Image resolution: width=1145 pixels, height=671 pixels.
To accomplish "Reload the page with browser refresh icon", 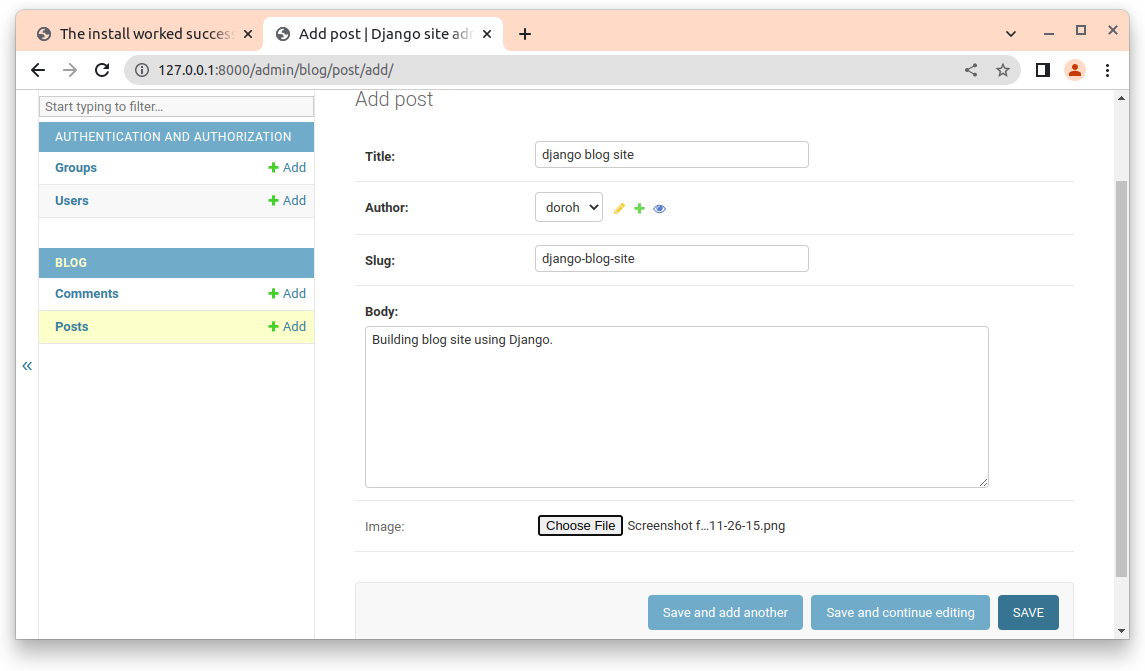I will pyautogui.click(x=101, y=70).
